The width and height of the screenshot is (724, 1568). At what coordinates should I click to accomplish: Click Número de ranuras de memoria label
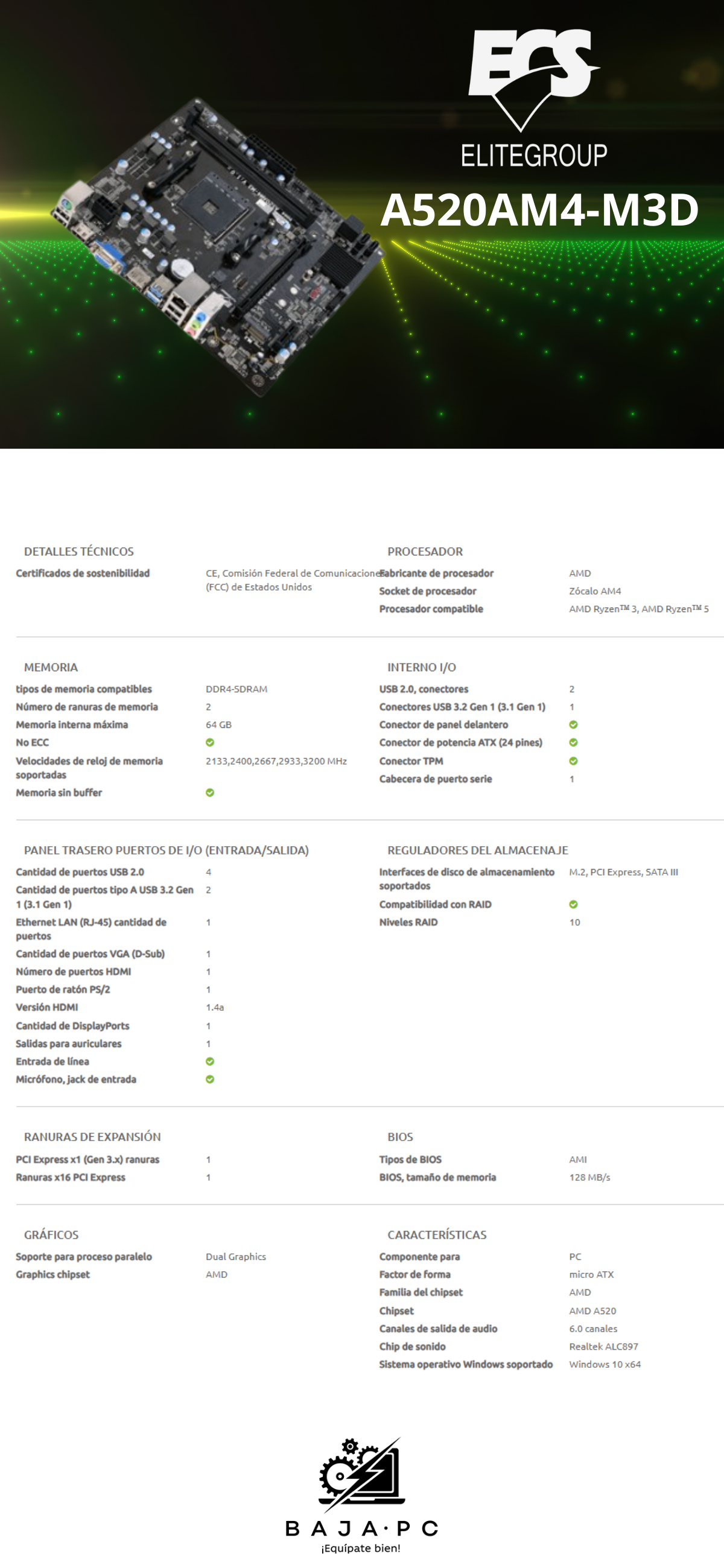click(x=87, y=707)
